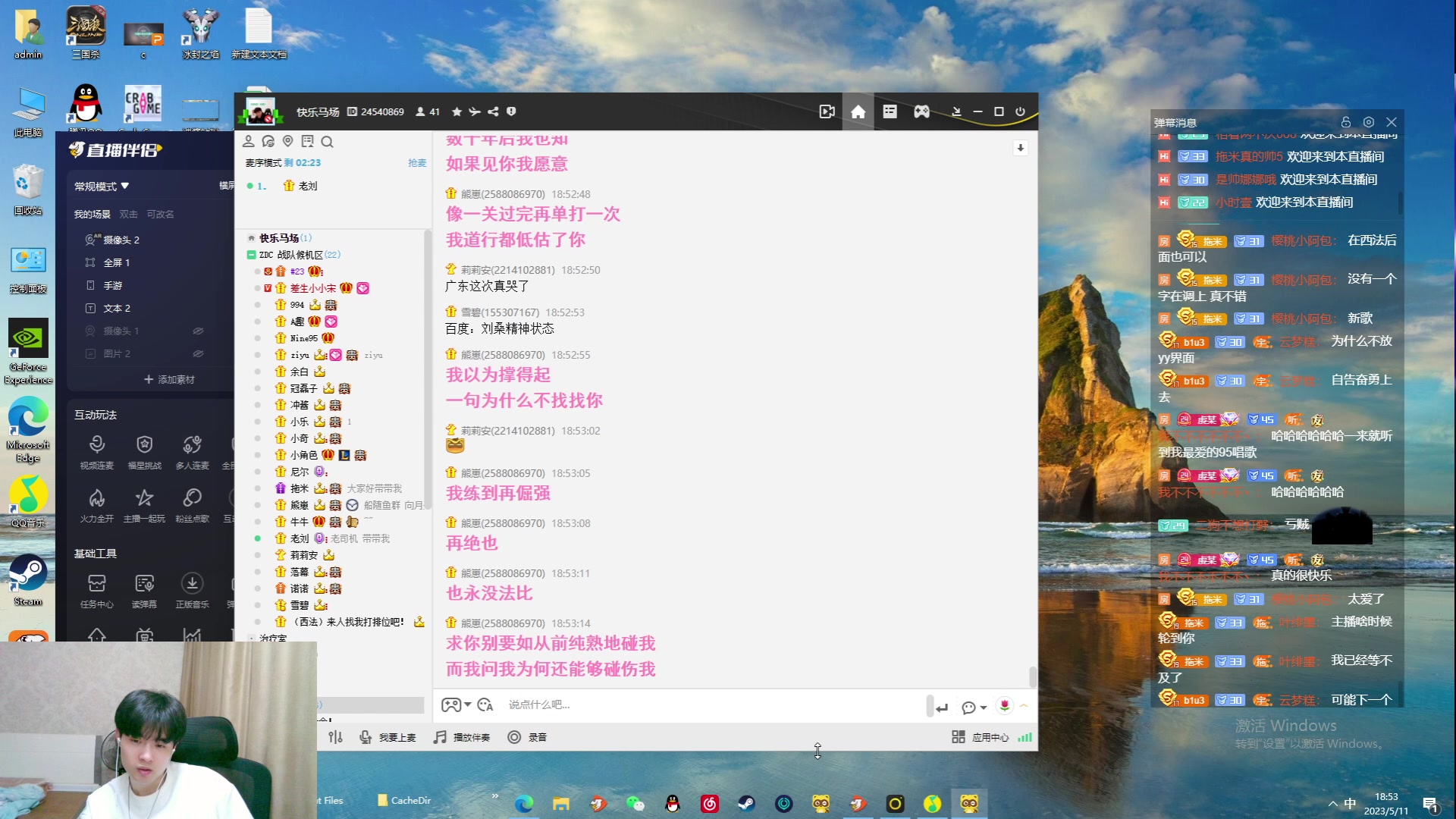Open the audio mixer sliders control

(x=336, y=736)
